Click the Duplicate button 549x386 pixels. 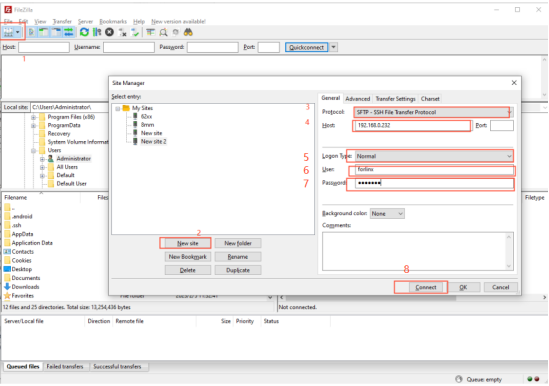tap(238, 270)
